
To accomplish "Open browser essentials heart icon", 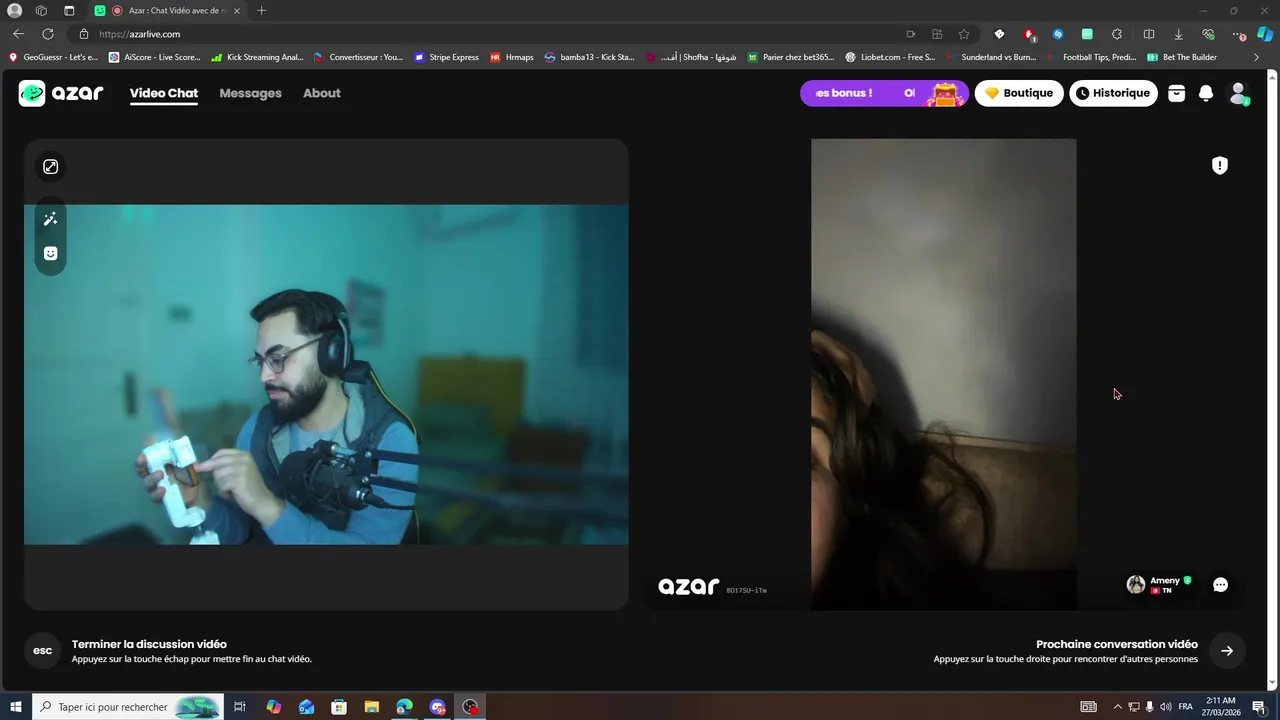I will tap(1208, 34).
